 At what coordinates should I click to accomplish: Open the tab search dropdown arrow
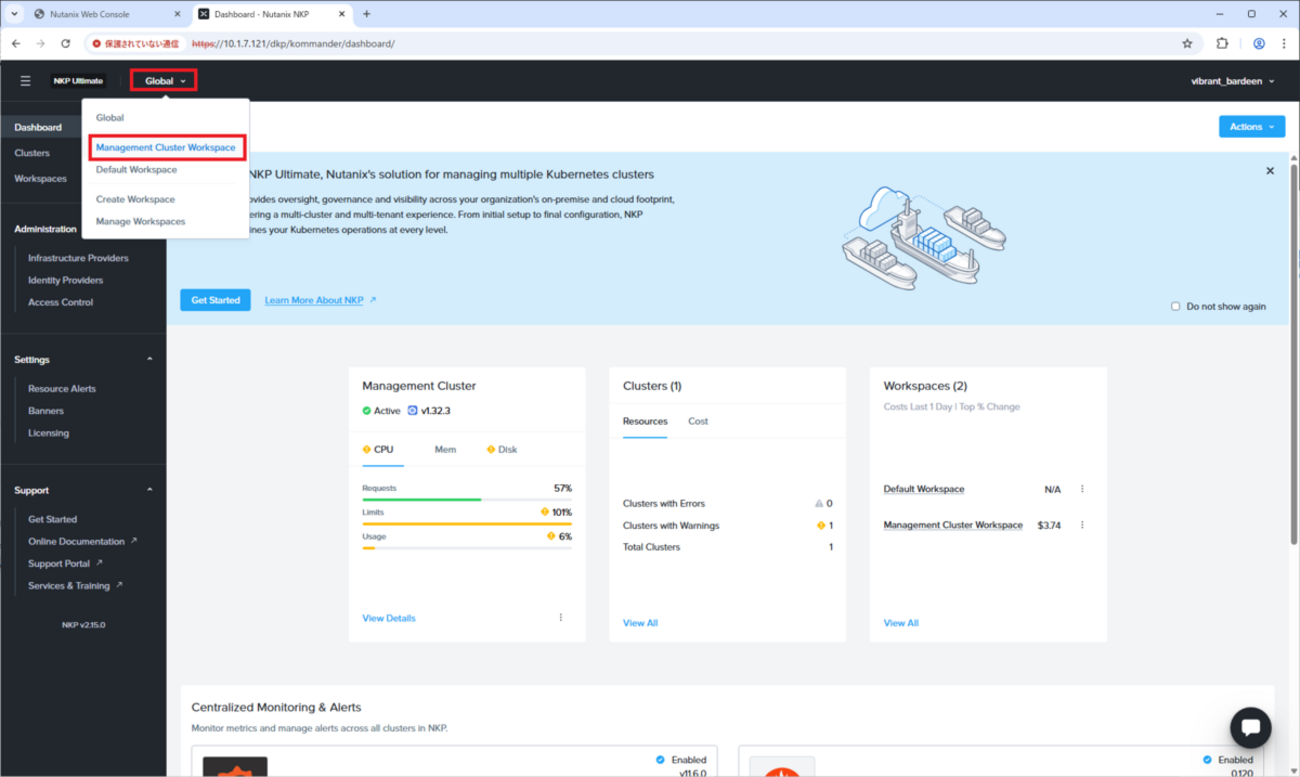[x=14, y=14]
